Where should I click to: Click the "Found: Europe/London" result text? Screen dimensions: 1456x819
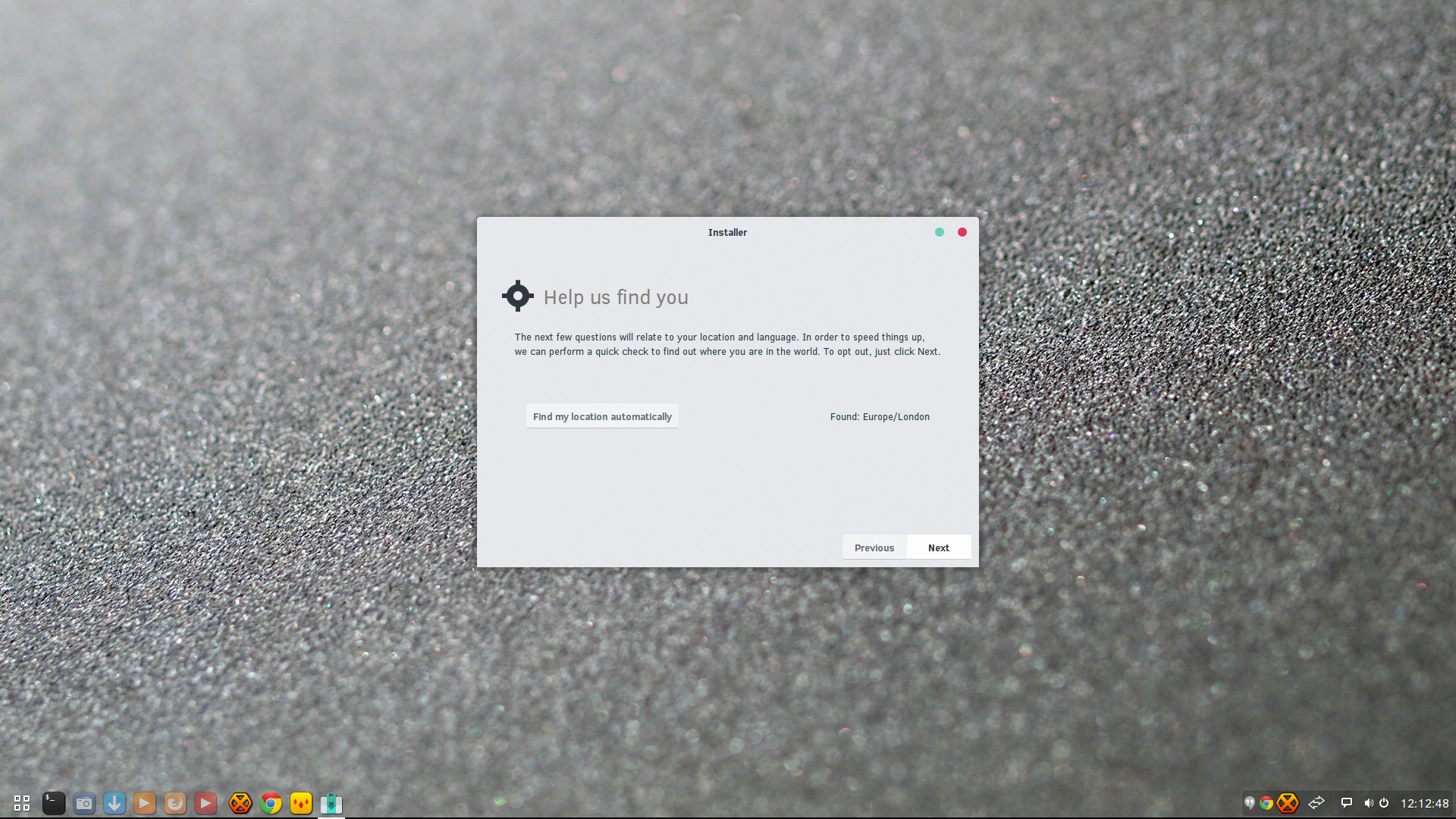coord(880,417)
